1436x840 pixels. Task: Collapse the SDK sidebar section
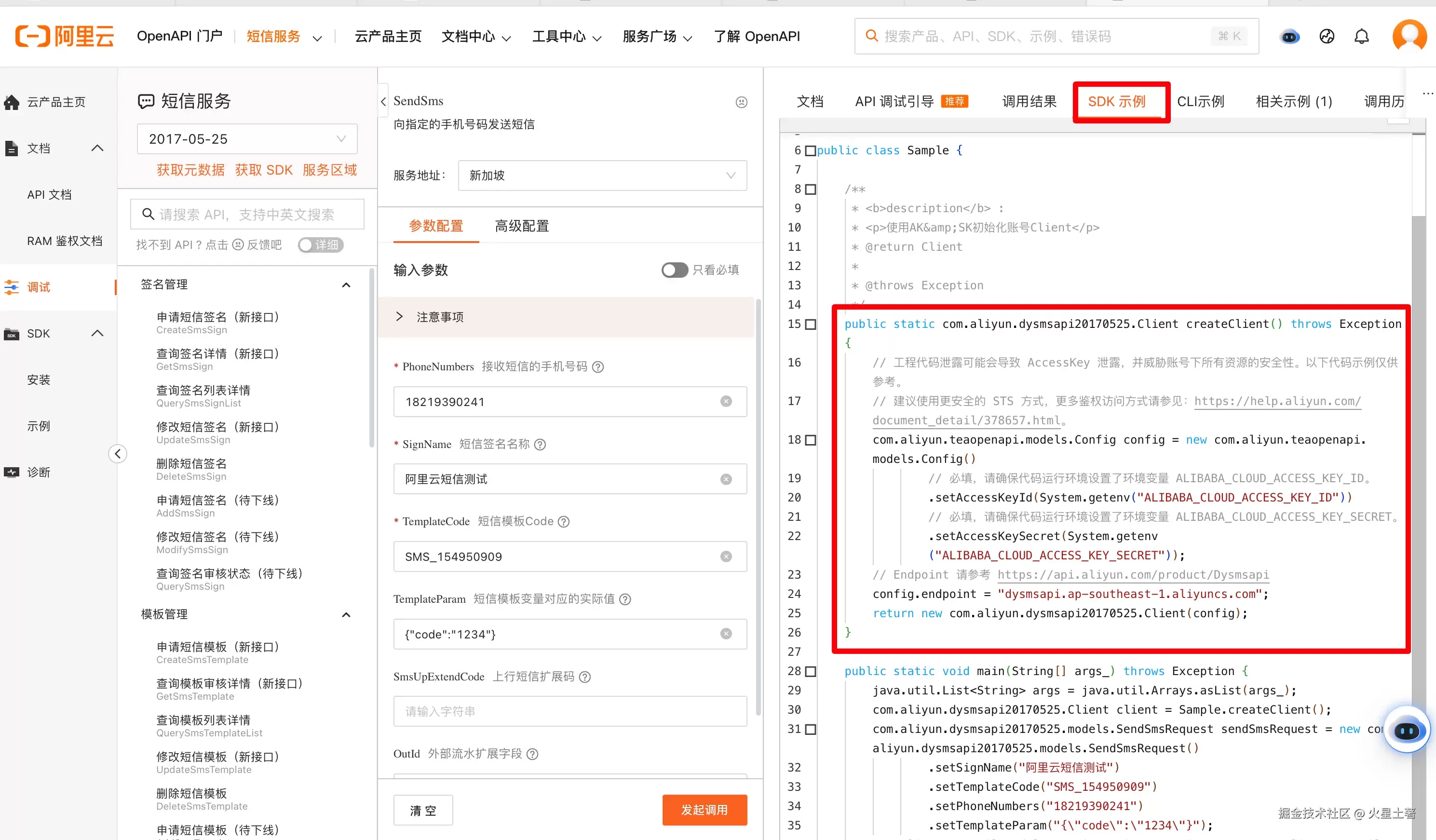(97, 333)
